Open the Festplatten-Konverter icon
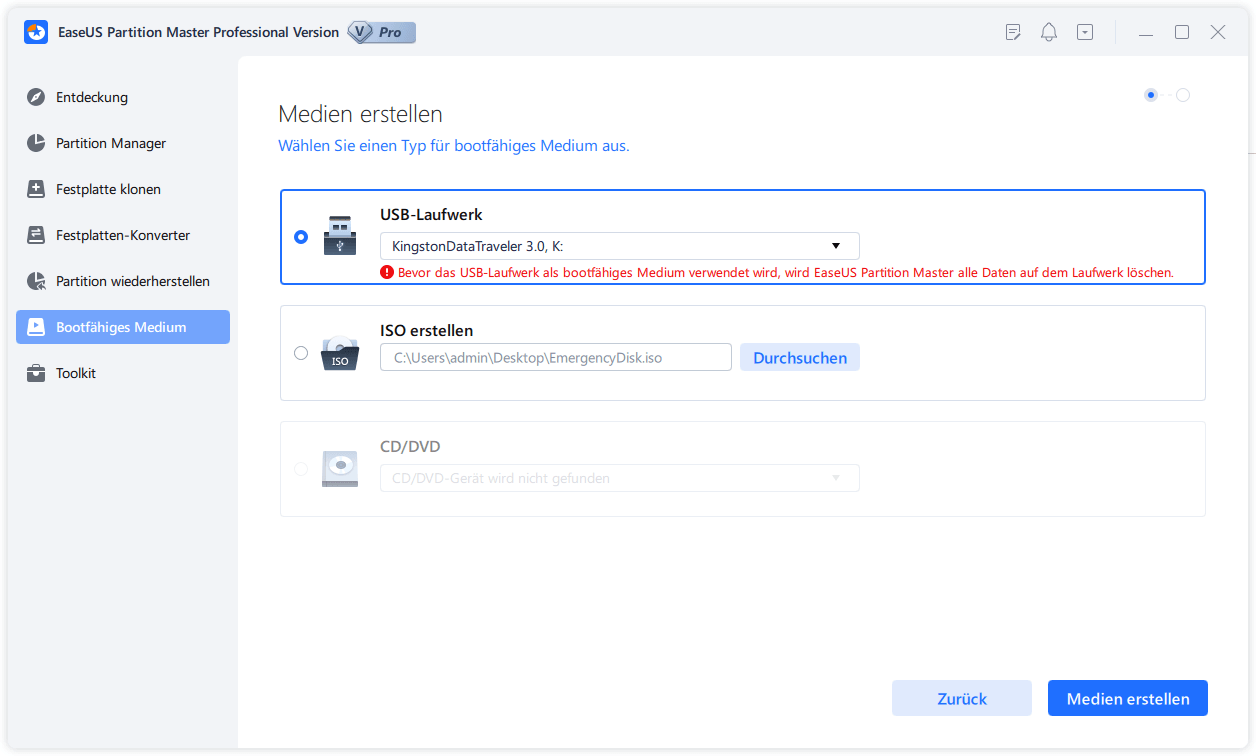The image size is (1256, 756). coord(36,235)
